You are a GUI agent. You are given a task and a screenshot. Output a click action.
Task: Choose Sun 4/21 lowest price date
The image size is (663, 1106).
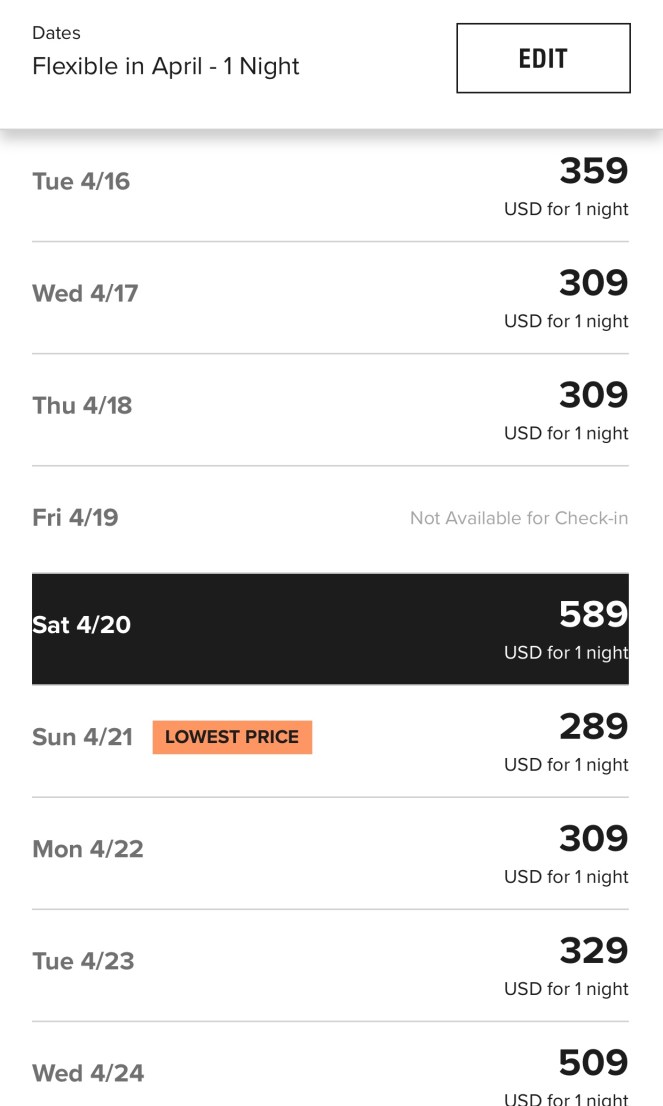(82, 738)
